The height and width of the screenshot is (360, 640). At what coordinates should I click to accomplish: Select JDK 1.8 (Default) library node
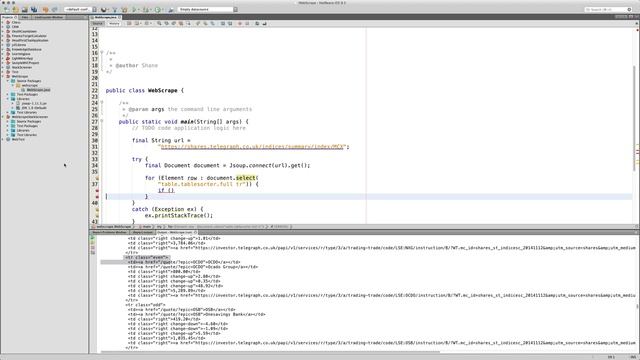(34, 108)
